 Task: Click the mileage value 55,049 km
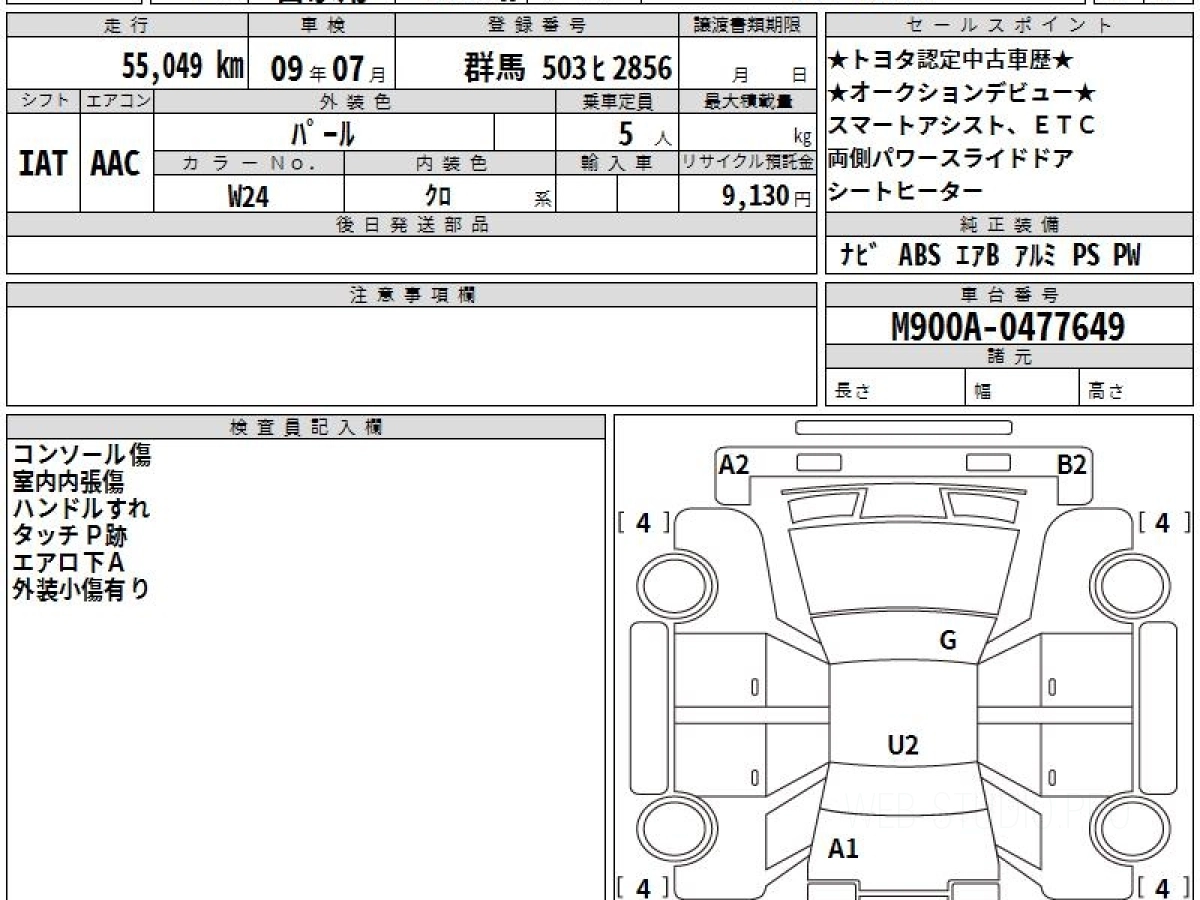pyautogui.click(x=183, y=67)
